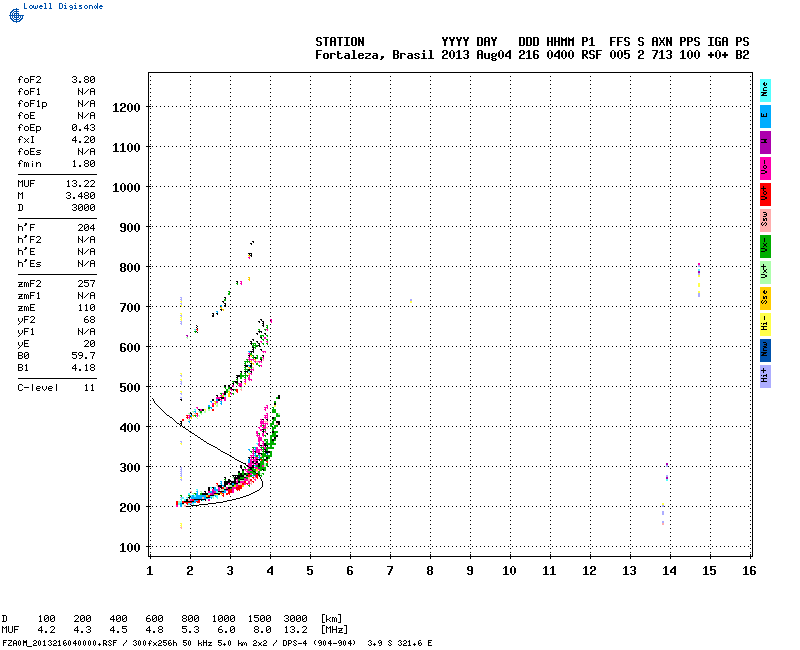The height and width of the screenshot is (650, 800).
Task: Select the light green Vx+ legend swatch
Action: pyautogui.click(x=765, y=272)
